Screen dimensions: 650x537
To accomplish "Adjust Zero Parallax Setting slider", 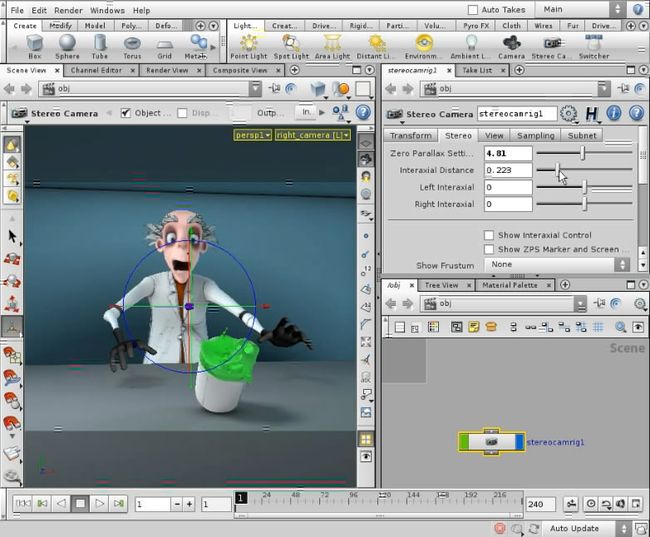I will click(585, 153).
